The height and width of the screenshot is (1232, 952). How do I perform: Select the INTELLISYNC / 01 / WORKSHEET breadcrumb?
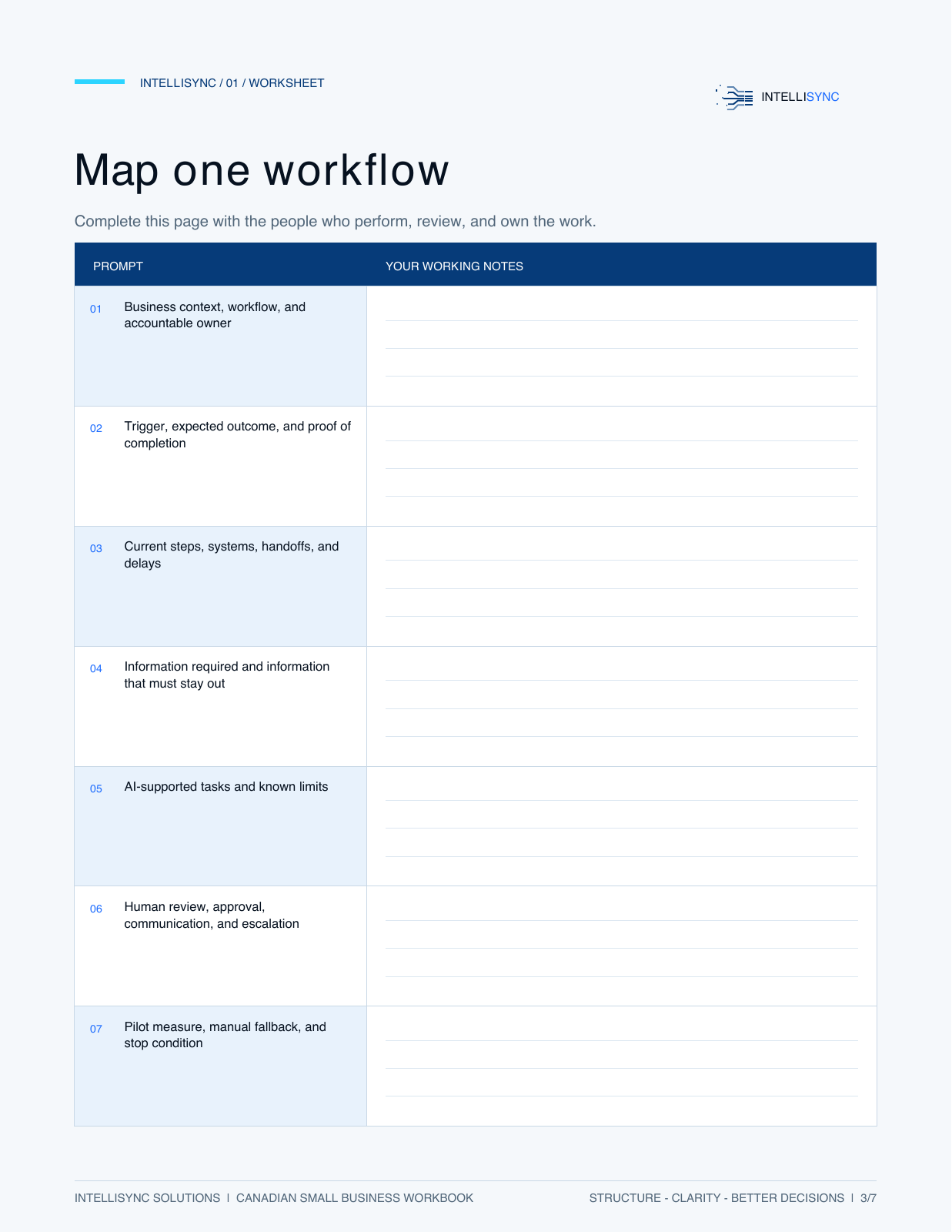[x=232, y=83]
